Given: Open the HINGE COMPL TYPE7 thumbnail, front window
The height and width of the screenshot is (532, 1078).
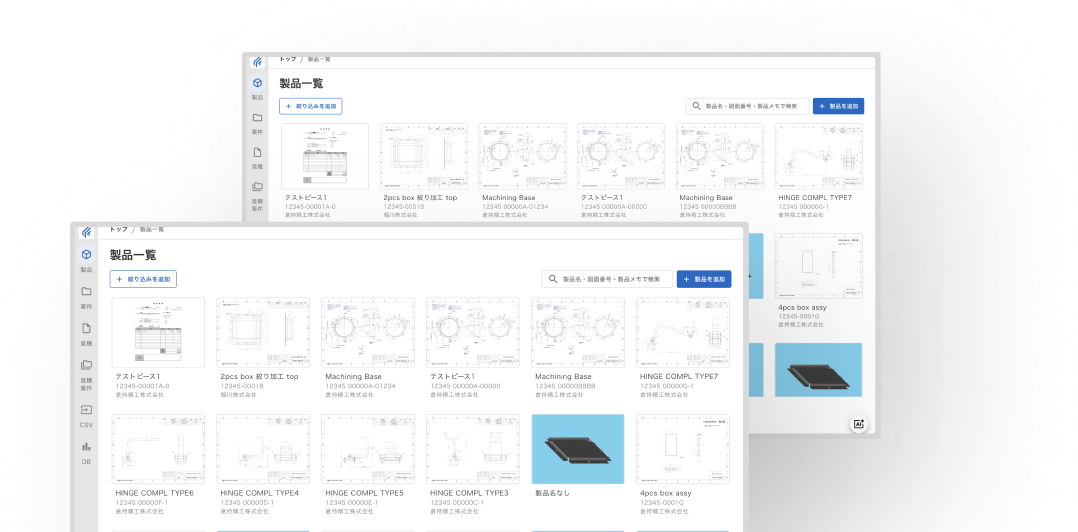Looking at the screenshot, I should point(683,333).
